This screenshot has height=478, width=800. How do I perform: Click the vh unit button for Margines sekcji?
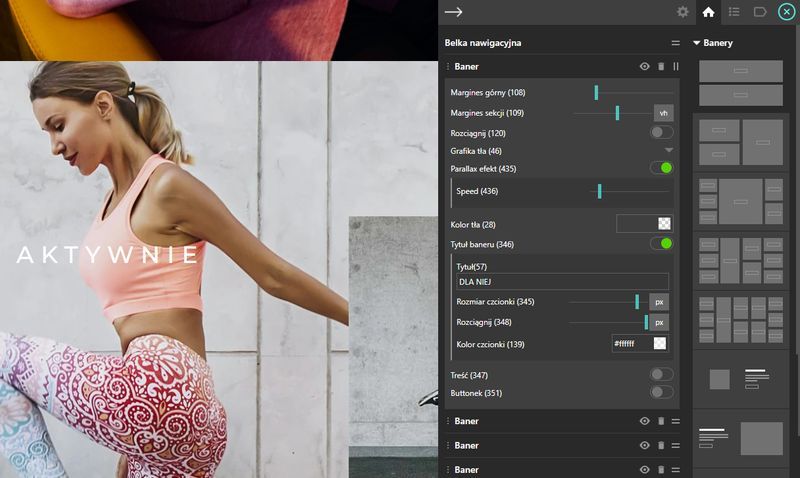coord(663,113)
